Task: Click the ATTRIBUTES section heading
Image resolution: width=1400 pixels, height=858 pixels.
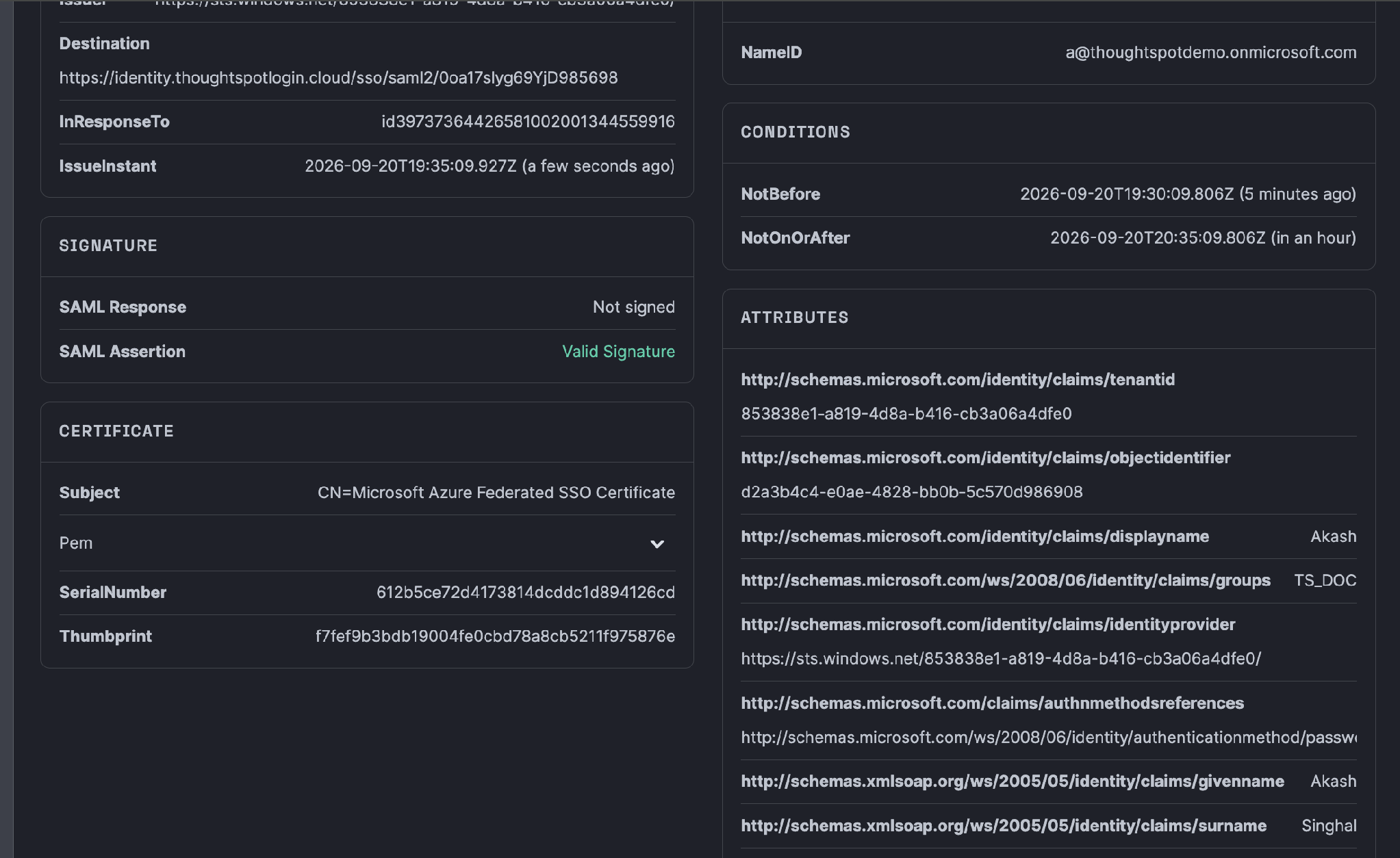Action: [x=795, y=317]
